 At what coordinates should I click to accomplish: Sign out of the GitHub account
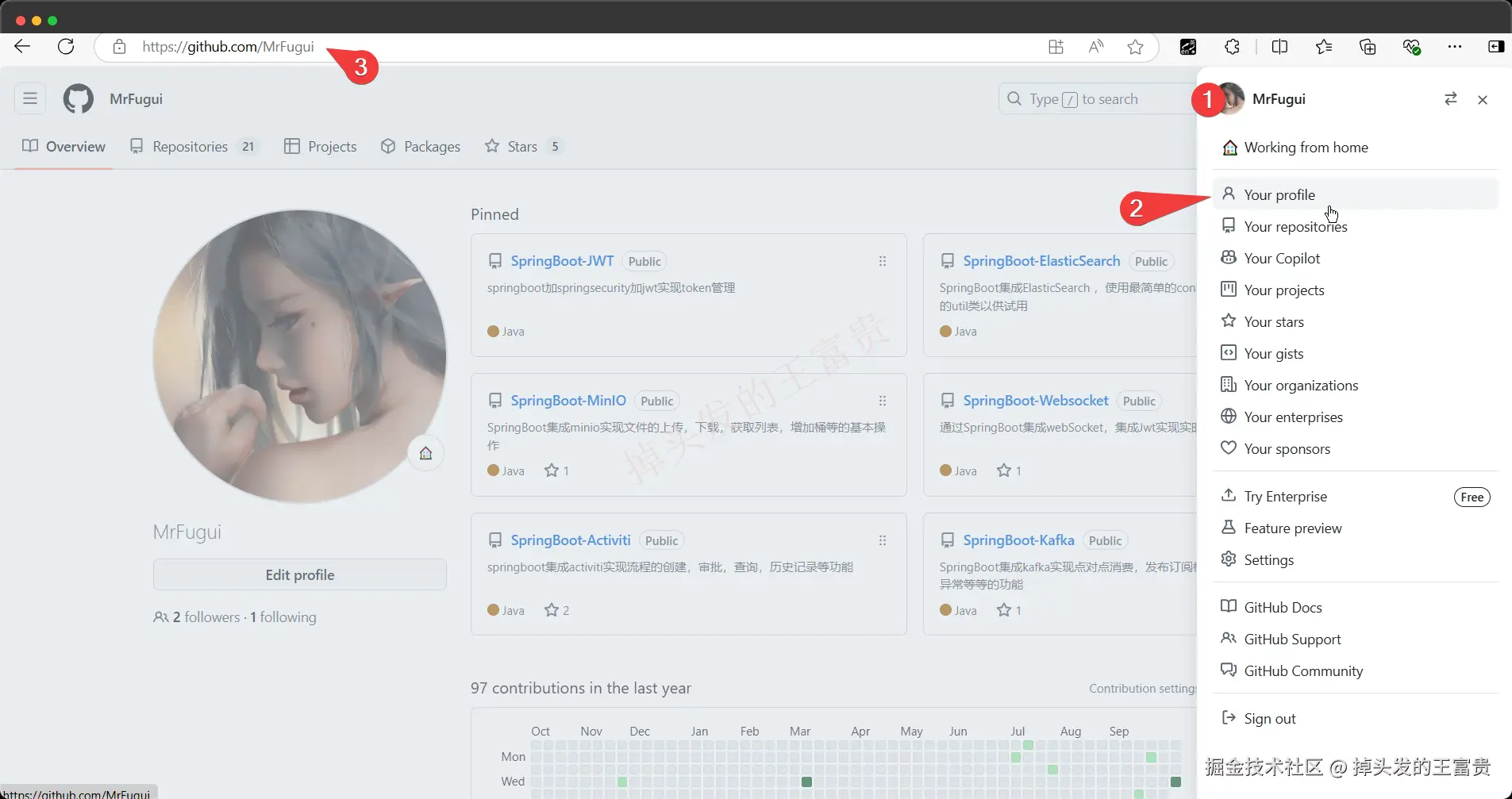tap(1355, 718)
